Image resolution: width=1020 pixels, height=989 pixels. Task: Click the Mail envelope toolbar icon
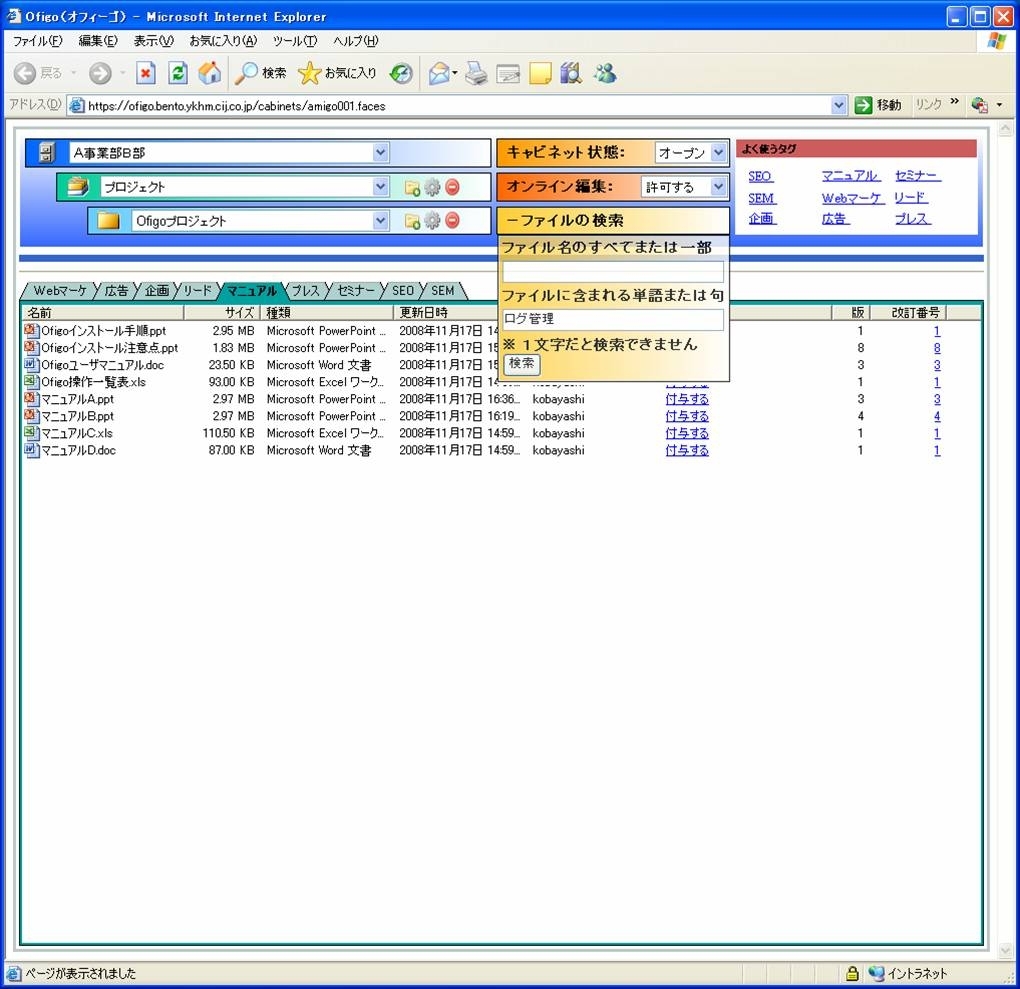pyautogui.click(x=440, y=73)
